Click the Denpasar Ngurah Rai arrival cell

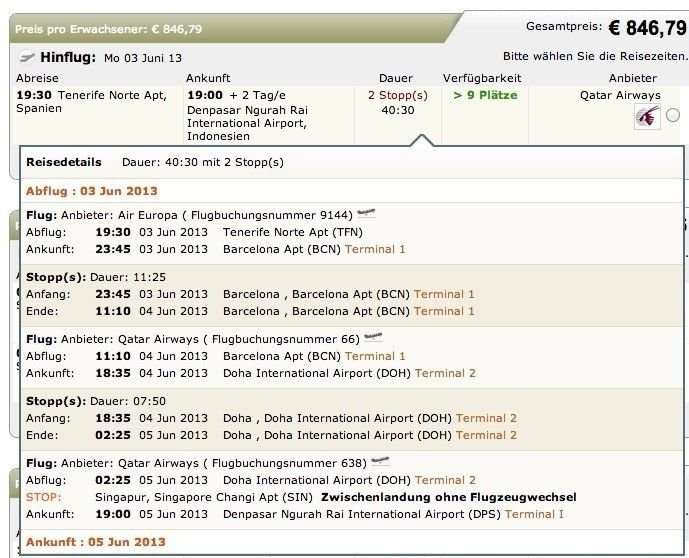point(268,115)
